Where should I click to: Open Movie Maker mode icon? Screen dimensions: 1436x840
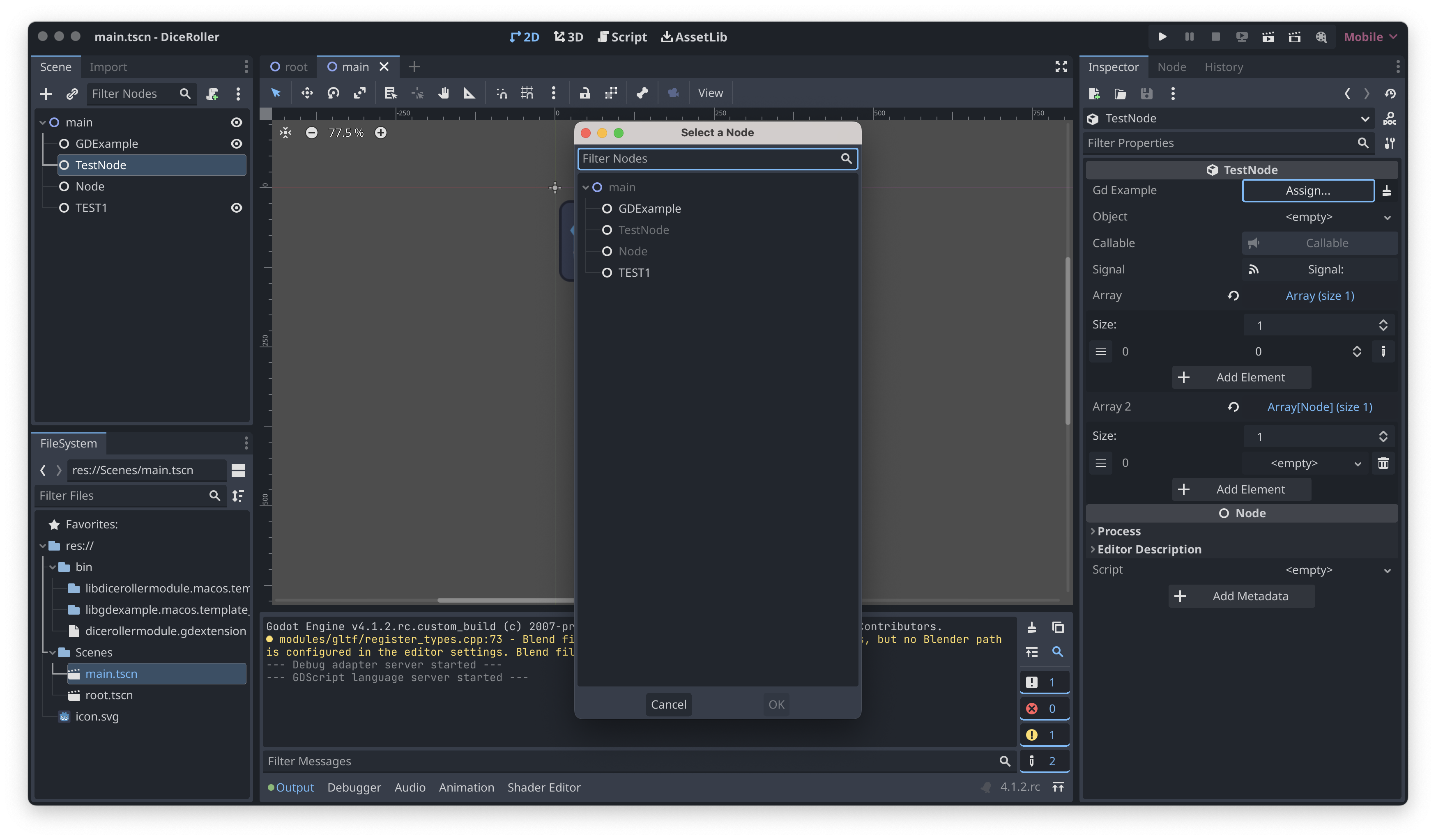1321,37
